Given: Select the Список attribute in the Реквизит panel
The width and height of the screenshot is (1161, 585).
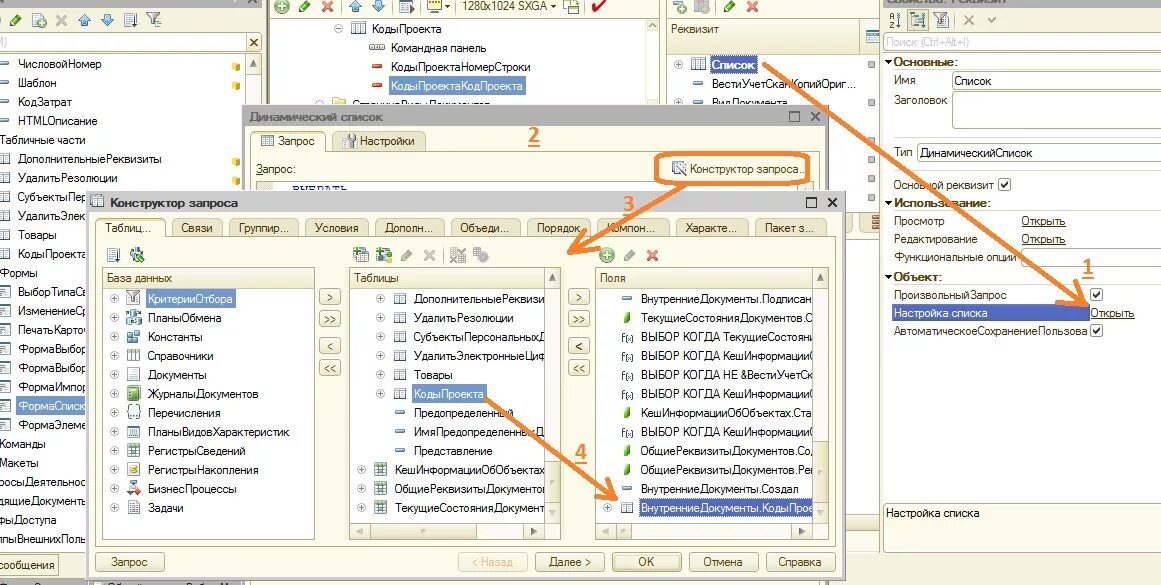Looking at the screenshot, I should (x=733, y=65).
